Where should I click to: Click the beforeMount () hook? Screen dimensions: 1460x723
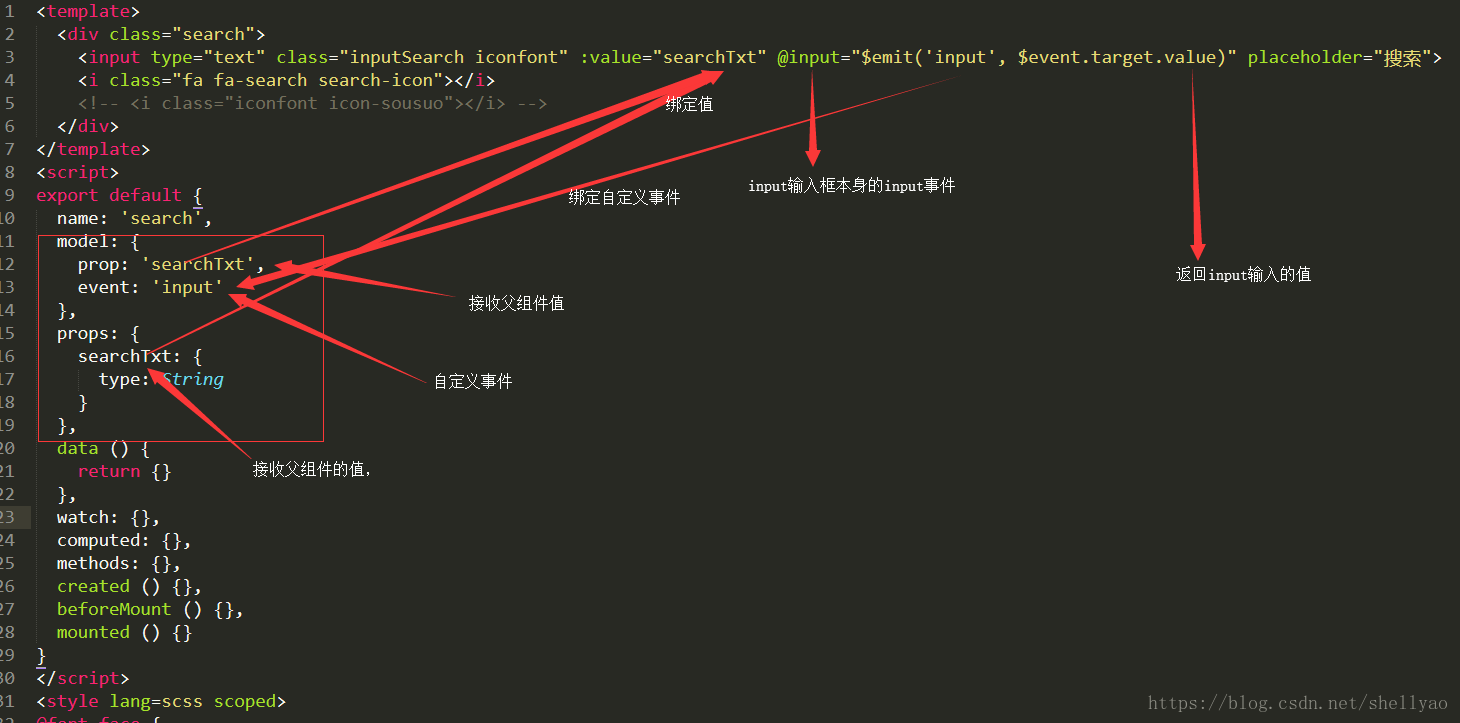(x=150, y=609)
